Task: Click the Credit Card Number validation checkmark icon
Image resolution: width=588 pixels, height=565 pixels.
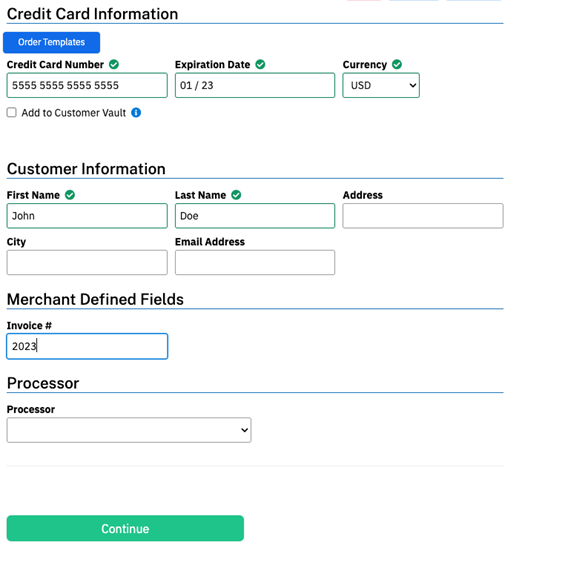Action: click(x=114, y=64)
